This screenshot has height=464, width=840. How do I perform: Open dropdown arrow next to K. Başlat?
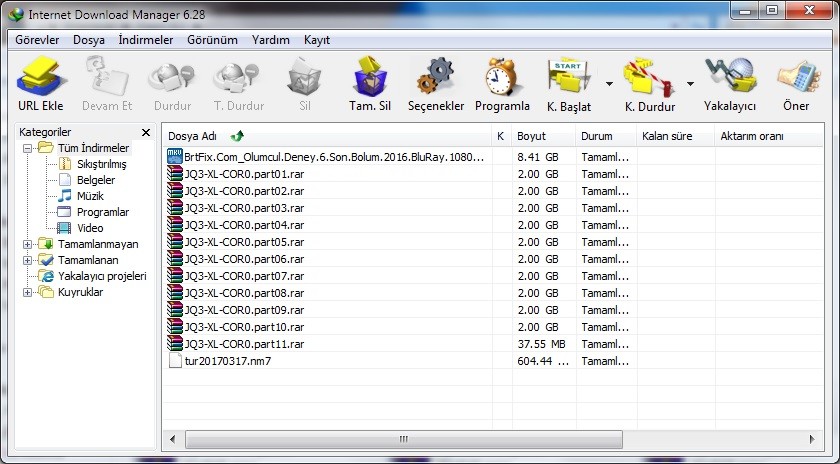point(609,84)
